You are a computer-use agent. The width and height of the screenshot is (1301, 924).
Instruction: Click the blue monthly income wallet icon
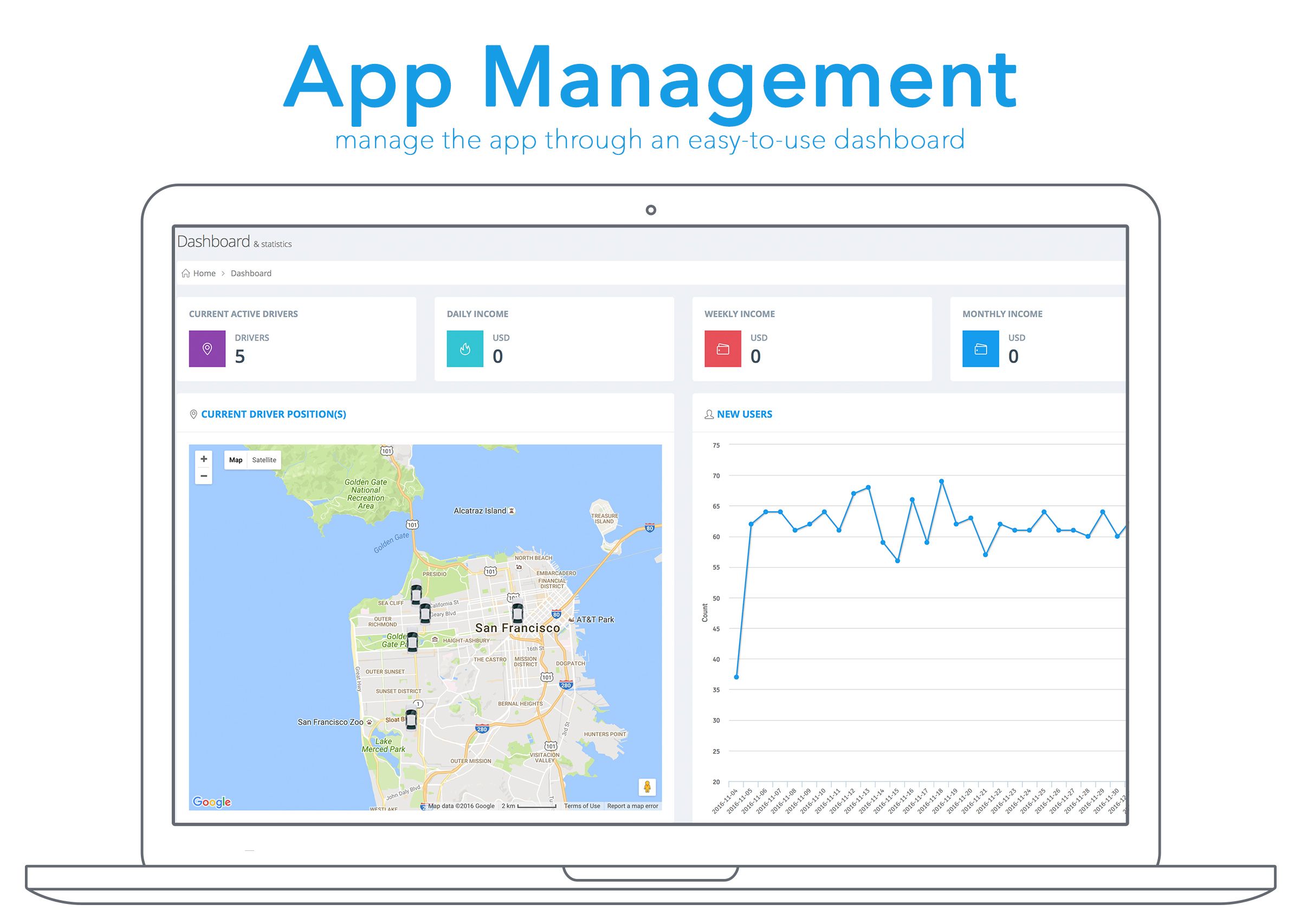(981, 349)
